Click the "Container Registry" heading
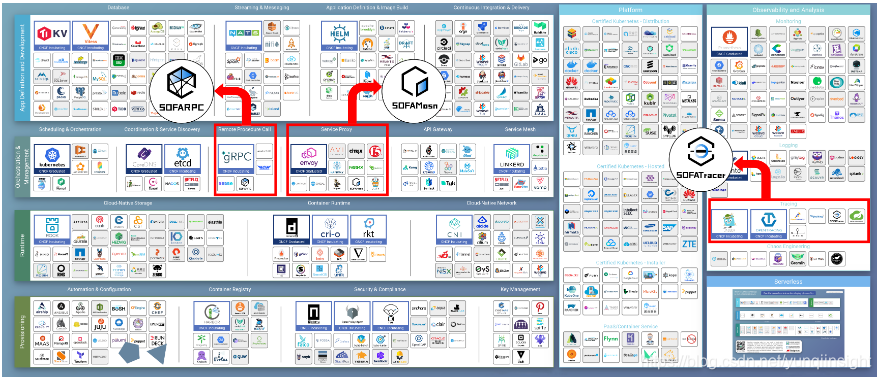This screenshot has height=380, width=882. 230,289
